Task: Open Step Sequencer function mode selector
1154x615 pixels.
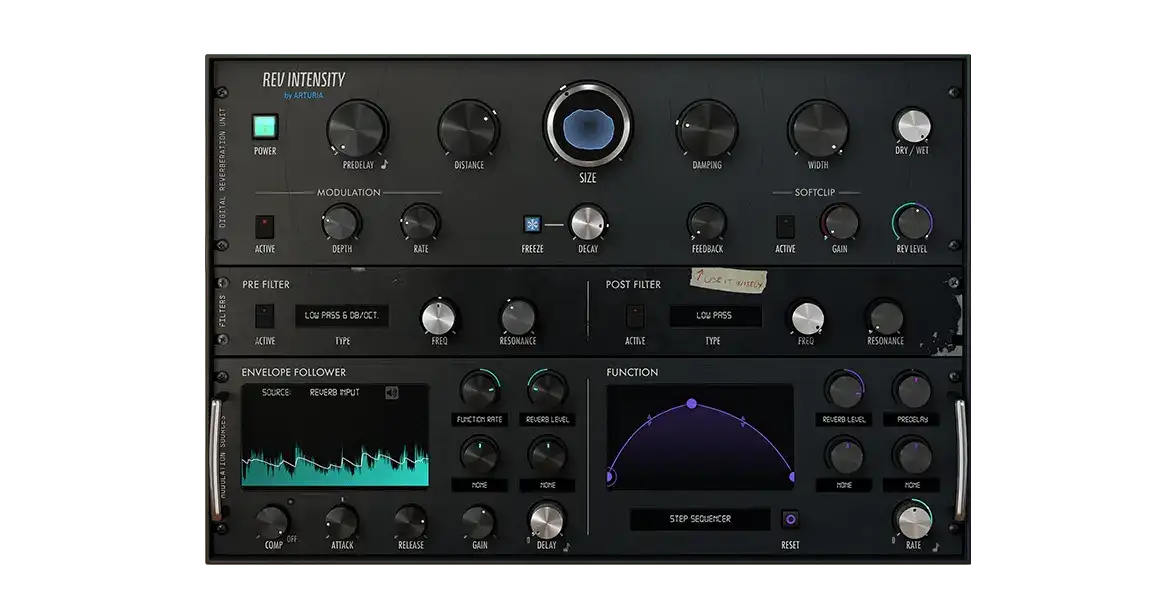Action: (700, 519)
